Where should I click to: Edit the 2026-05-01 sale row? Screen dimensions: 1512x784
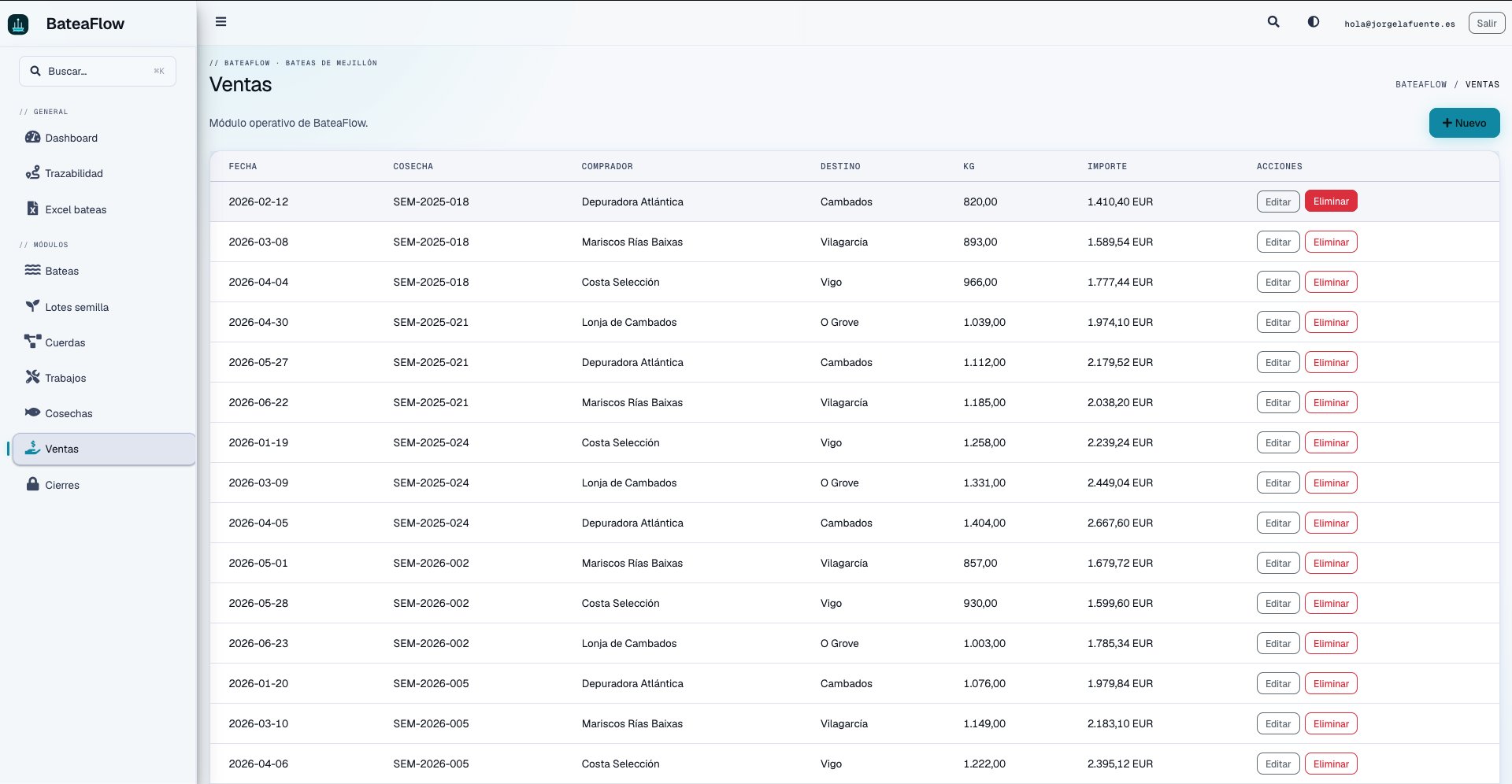(1277, 563)
